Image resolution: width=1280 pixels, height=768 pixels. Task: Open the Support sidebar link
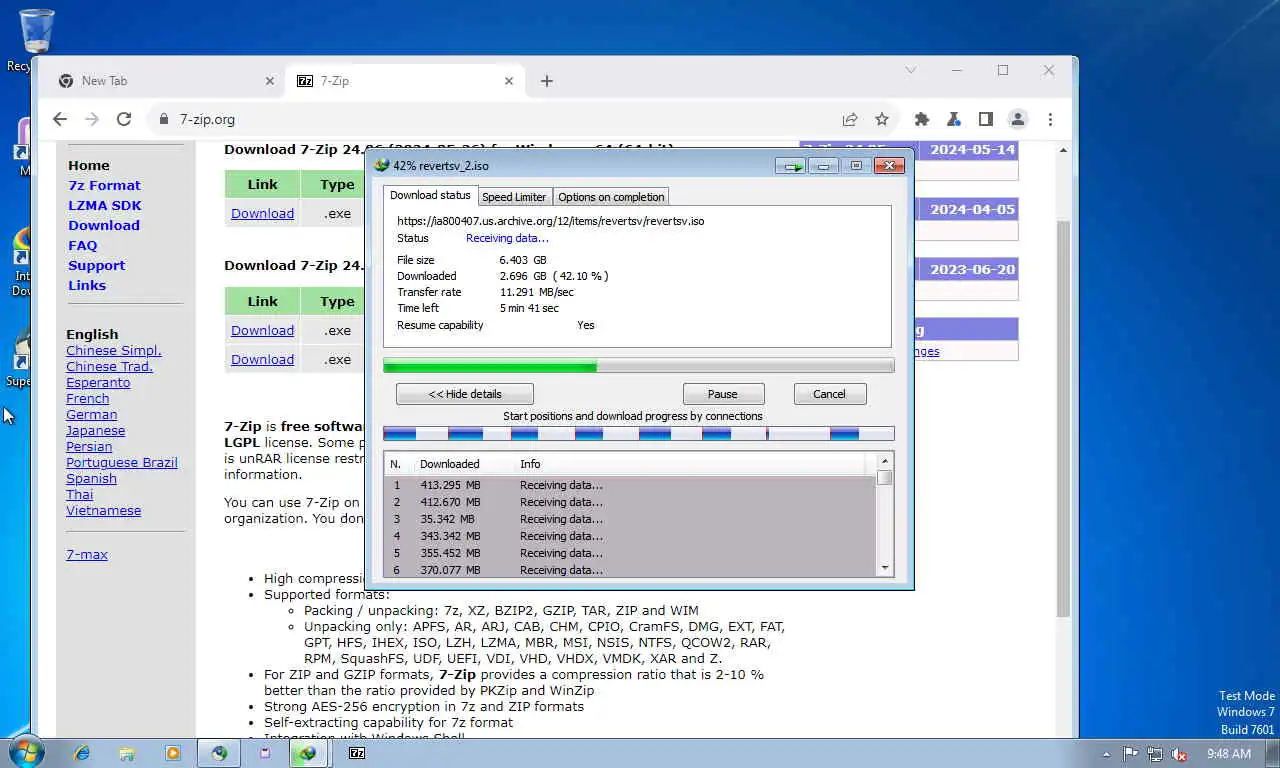[97, 265]
